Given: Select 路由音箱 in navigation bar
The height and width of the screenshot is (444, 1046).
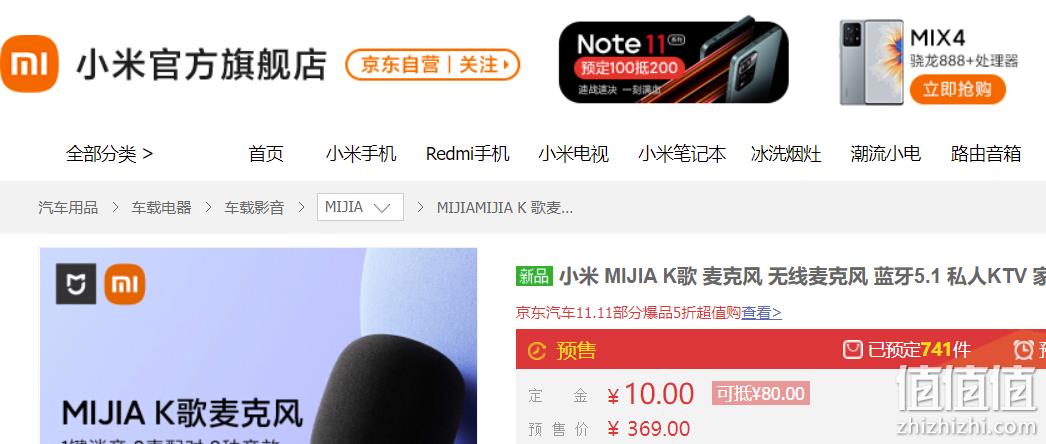Looking at the screenshot, I should (986, 154).
